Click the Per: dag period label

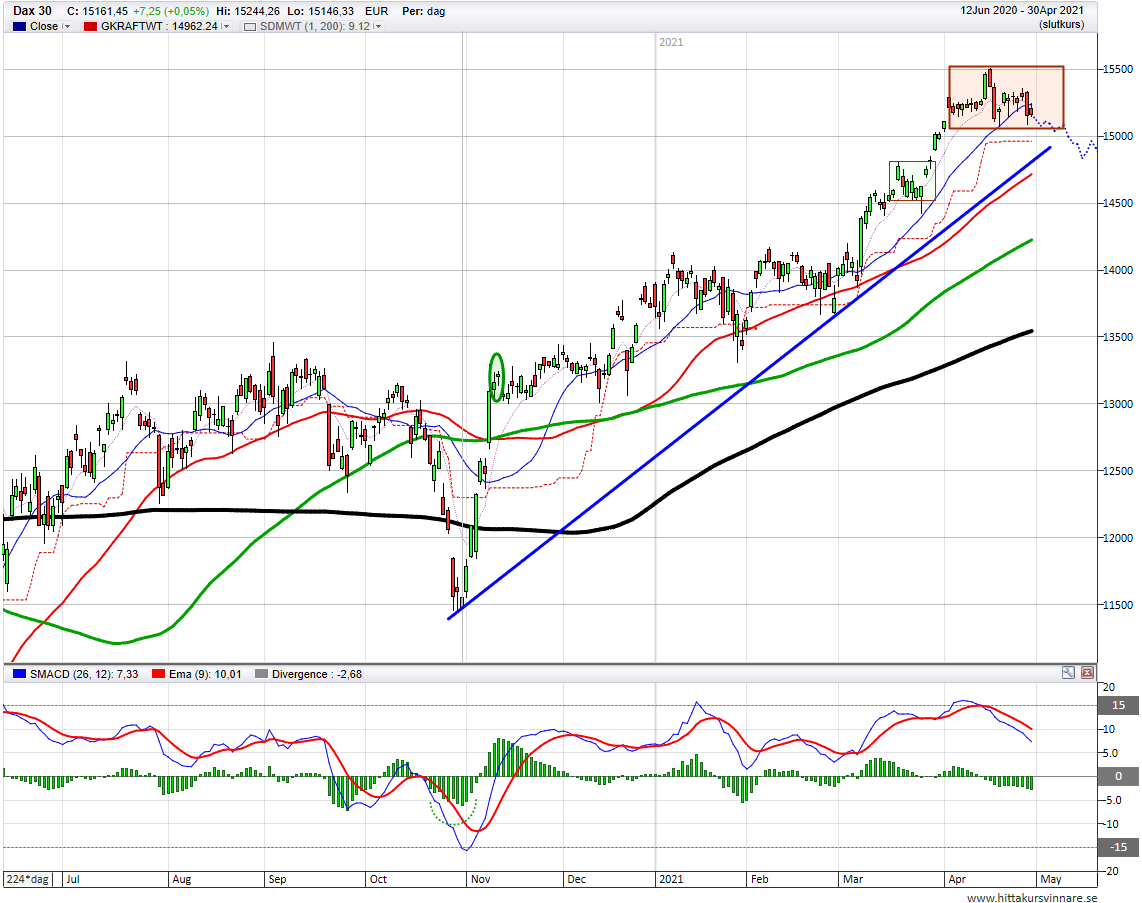(423, 12)
